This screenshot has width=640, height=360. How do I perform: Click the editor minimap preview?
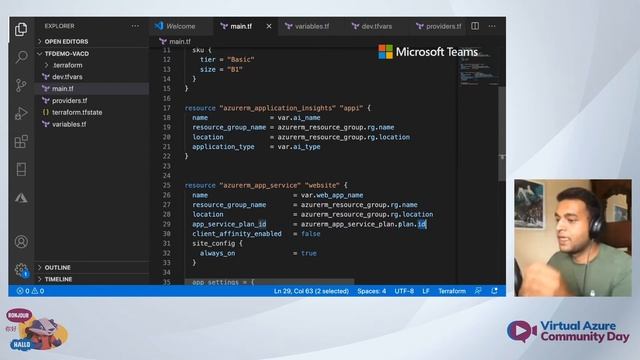tap(478, 69)
